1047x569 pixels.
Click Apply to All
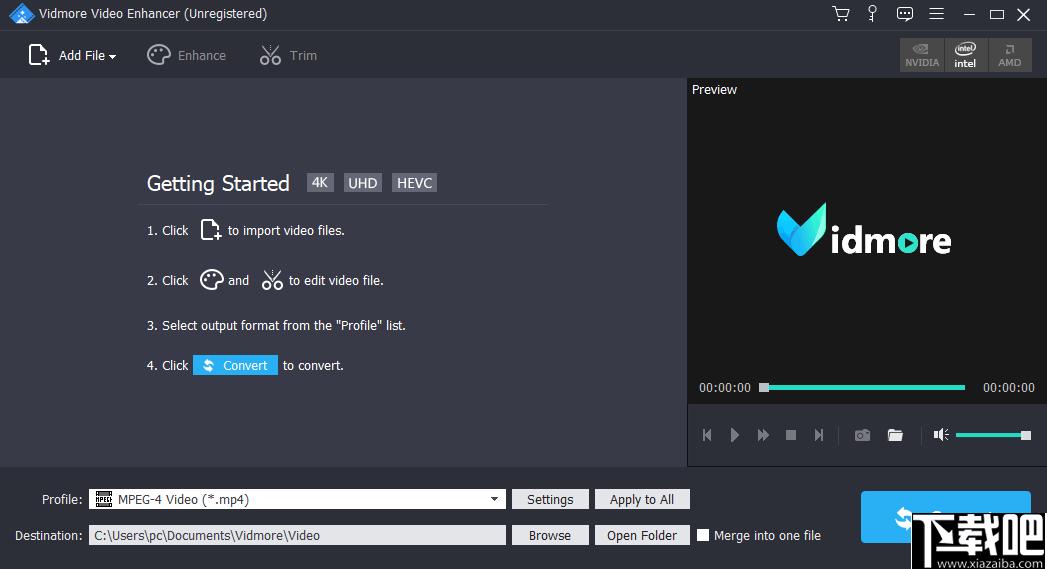click(642, 500)
